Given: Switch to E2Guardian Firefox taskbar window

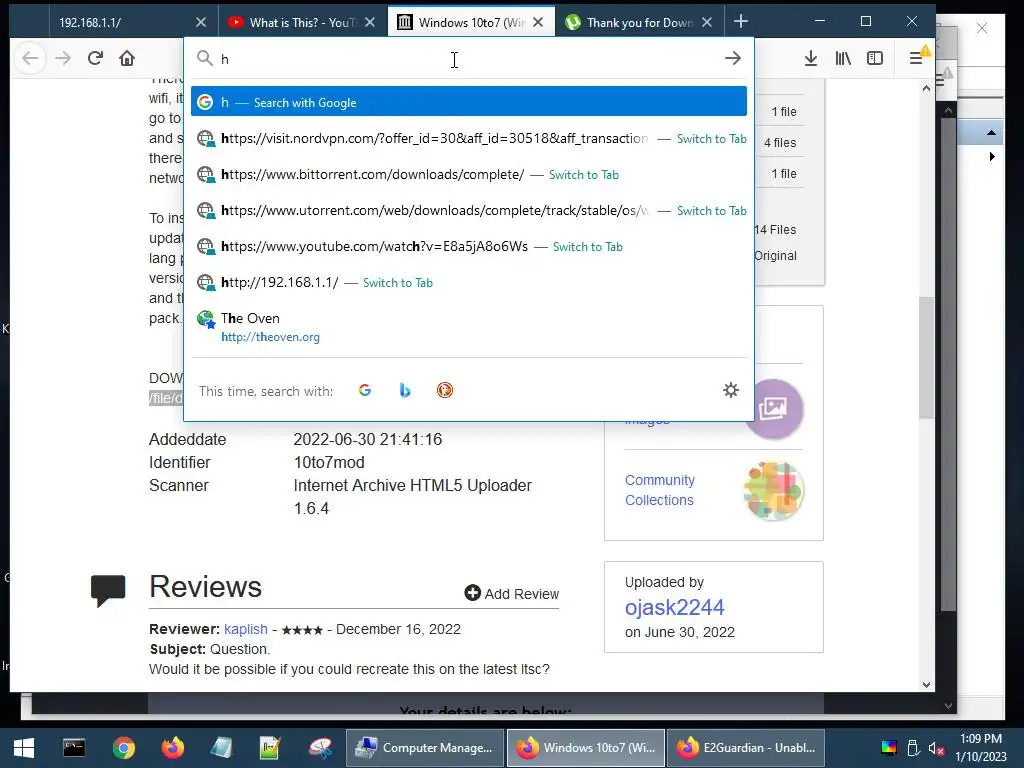Looking at the screenshot, I should tap(746, 748).
